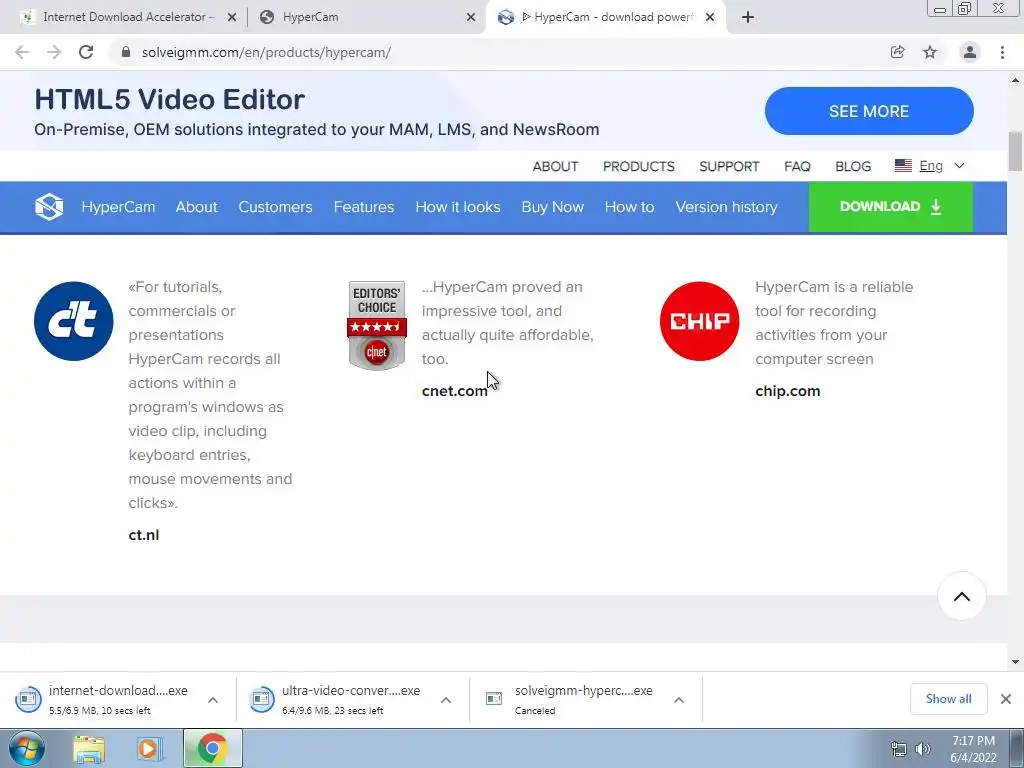Click ultra-video-converter exe file icon
Image resolution: width=1024 pixels, height=768 pixels.
click(x=262, y=699)
